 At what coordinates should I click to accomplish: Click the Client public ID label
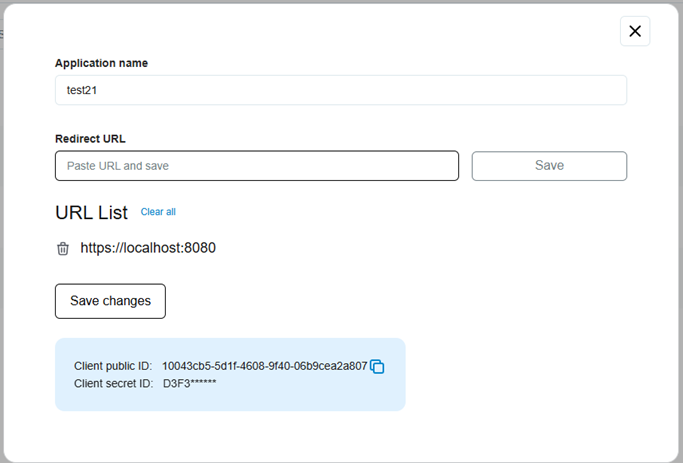tap(113, 367)
